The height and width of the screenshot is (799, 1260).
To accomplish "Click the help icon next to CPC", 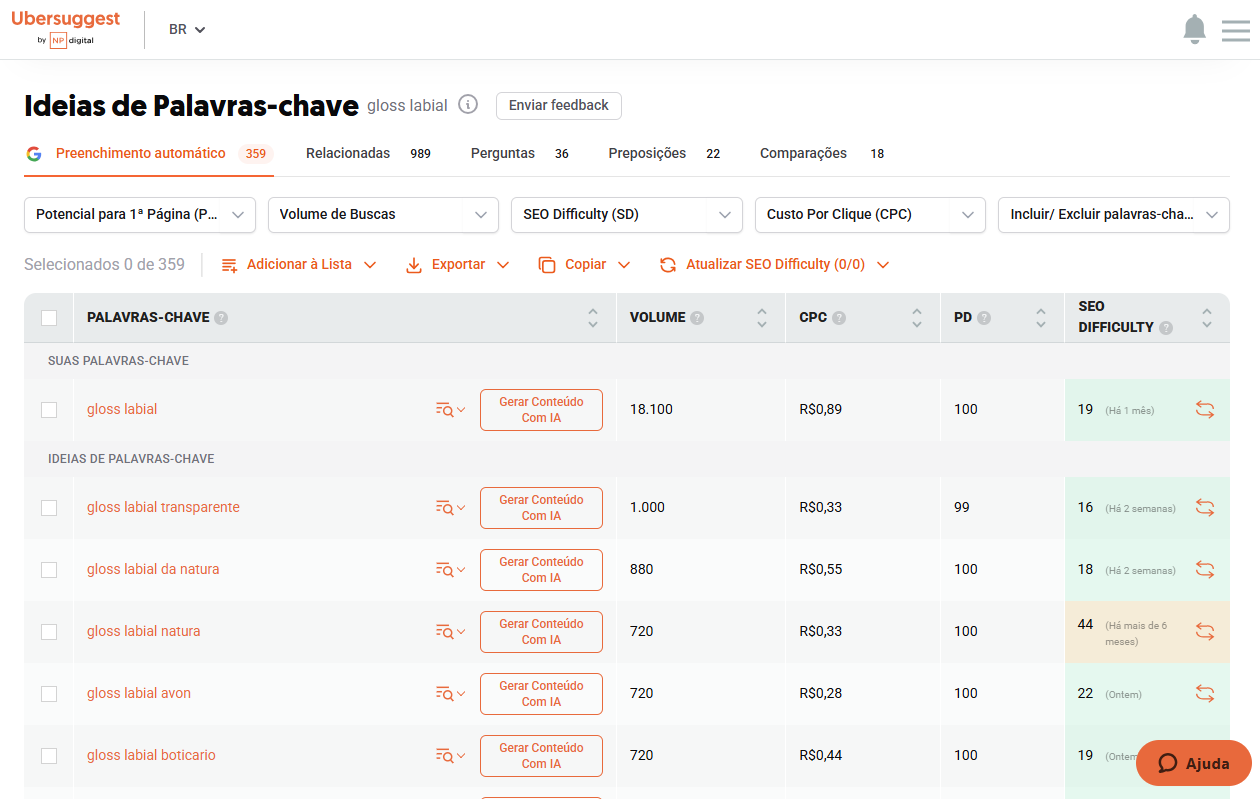I will coord(839,318).
